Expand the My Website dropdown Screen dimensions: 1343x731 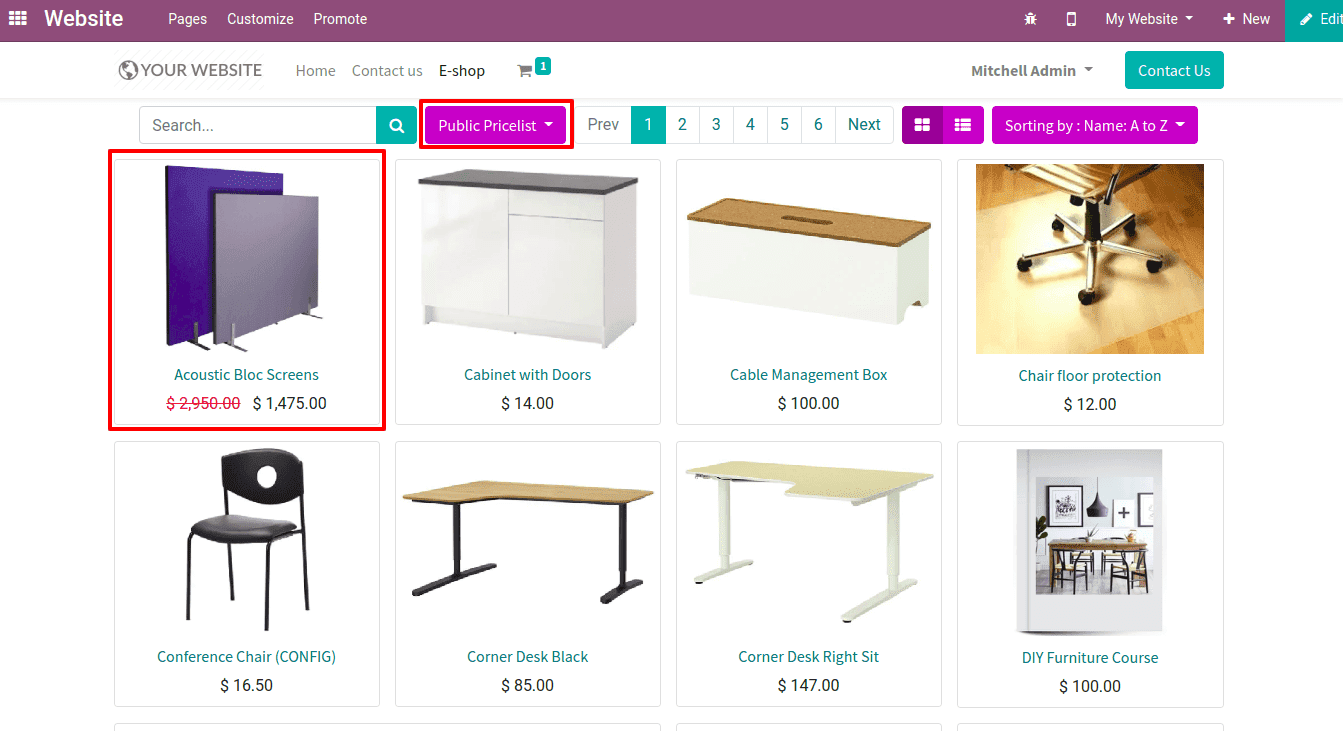pos(1149,19)
